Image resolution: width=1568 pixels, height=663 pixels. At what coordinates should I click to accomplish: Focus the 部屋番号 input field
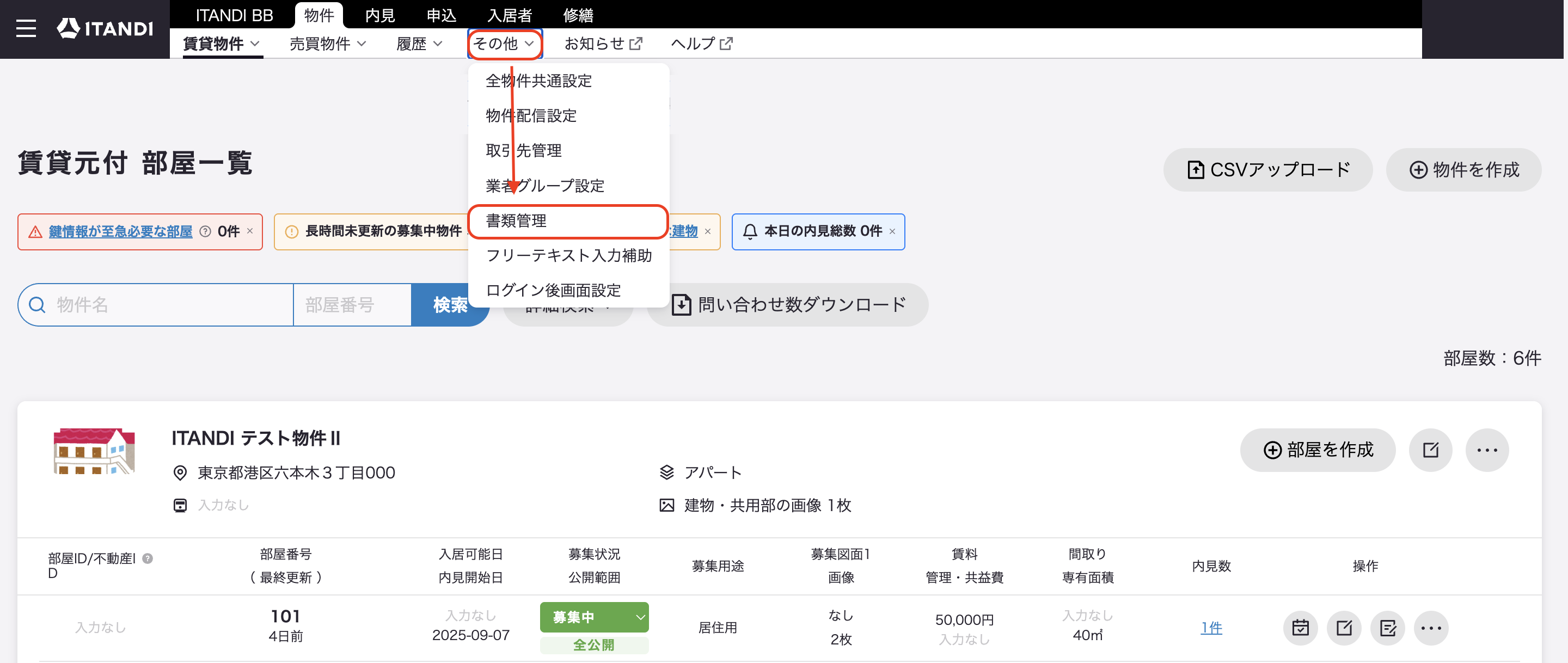352,305
